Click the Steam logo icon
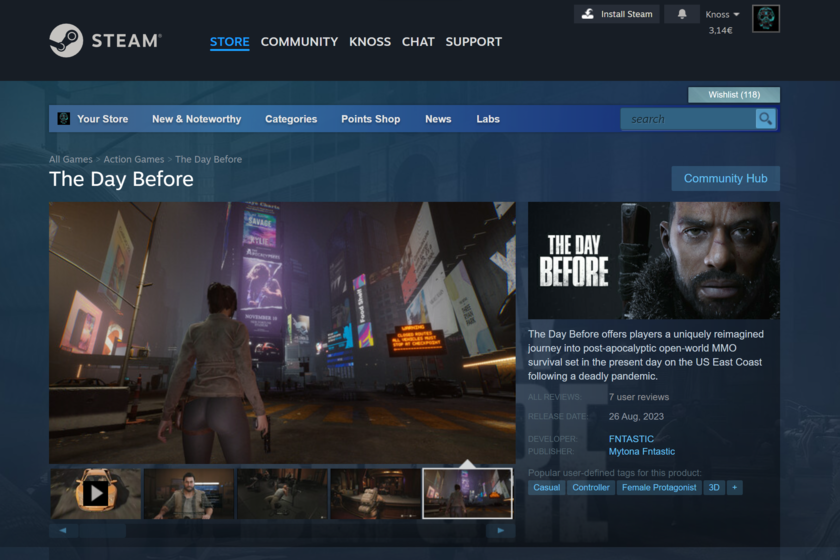This screenshot has width=840, height=560. (x=66, y=41)
